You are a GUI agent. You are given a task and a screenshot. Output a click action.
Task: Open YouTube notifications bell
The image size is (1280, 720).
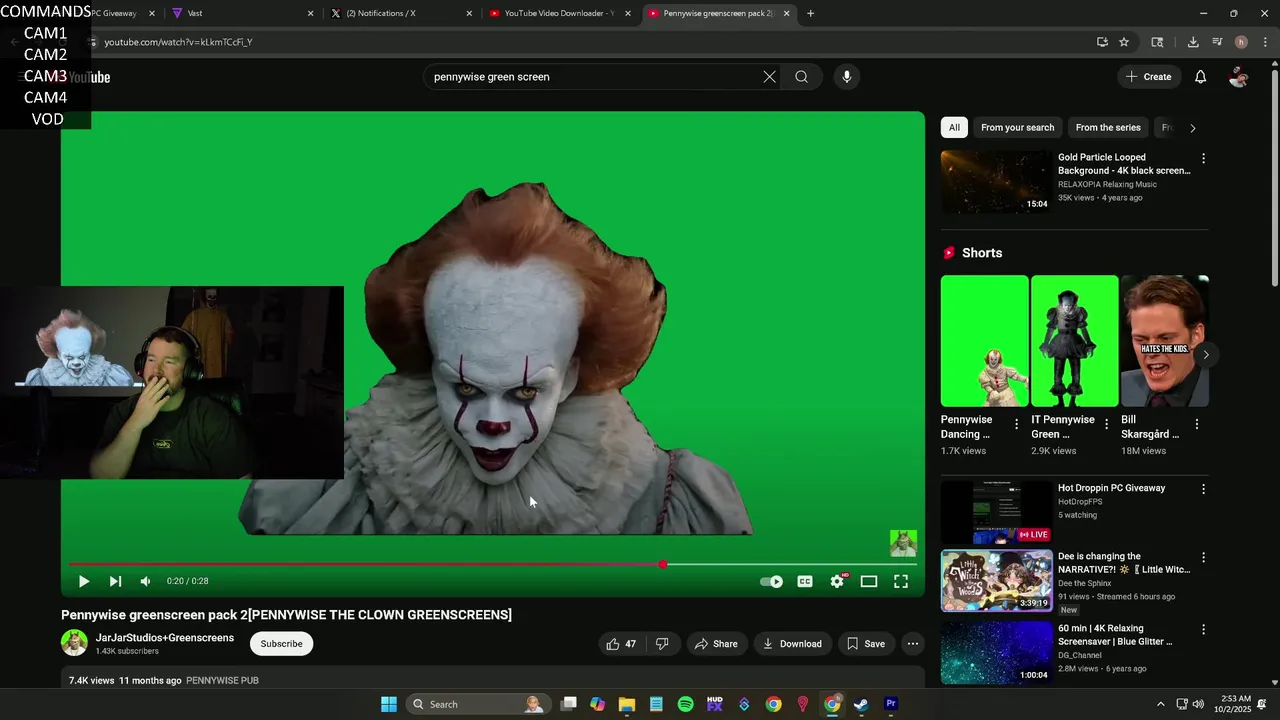click(x=1201, y=77)
